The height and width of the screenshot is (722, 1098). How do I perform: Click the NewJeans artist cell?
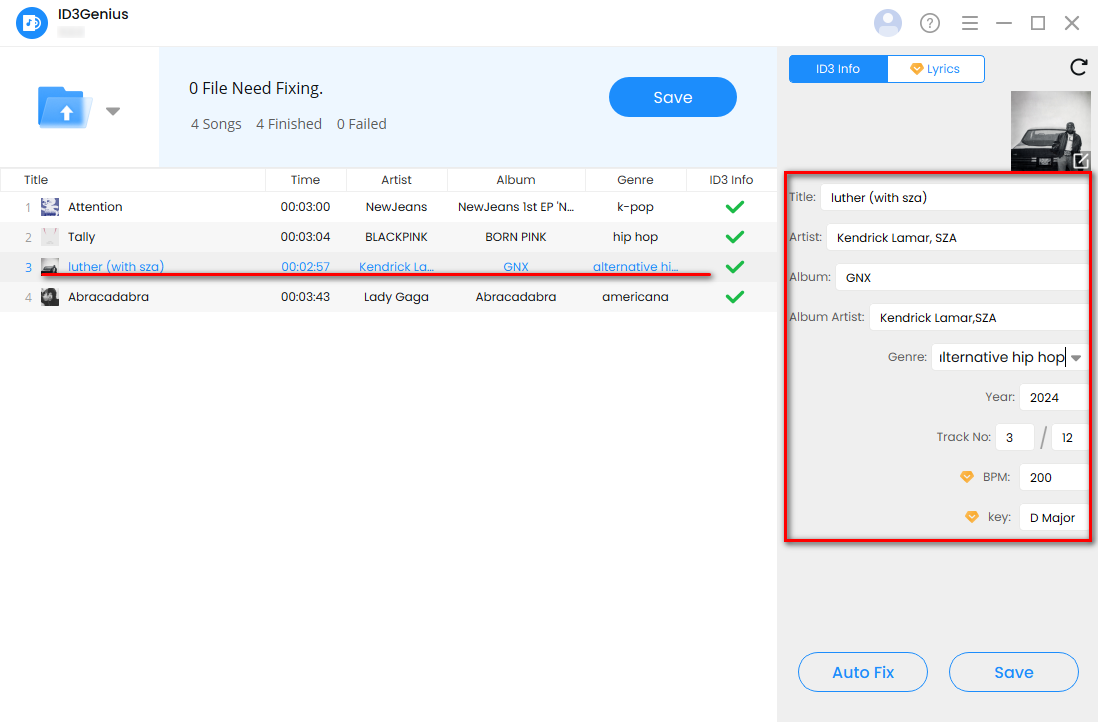[x=396, y=207]
